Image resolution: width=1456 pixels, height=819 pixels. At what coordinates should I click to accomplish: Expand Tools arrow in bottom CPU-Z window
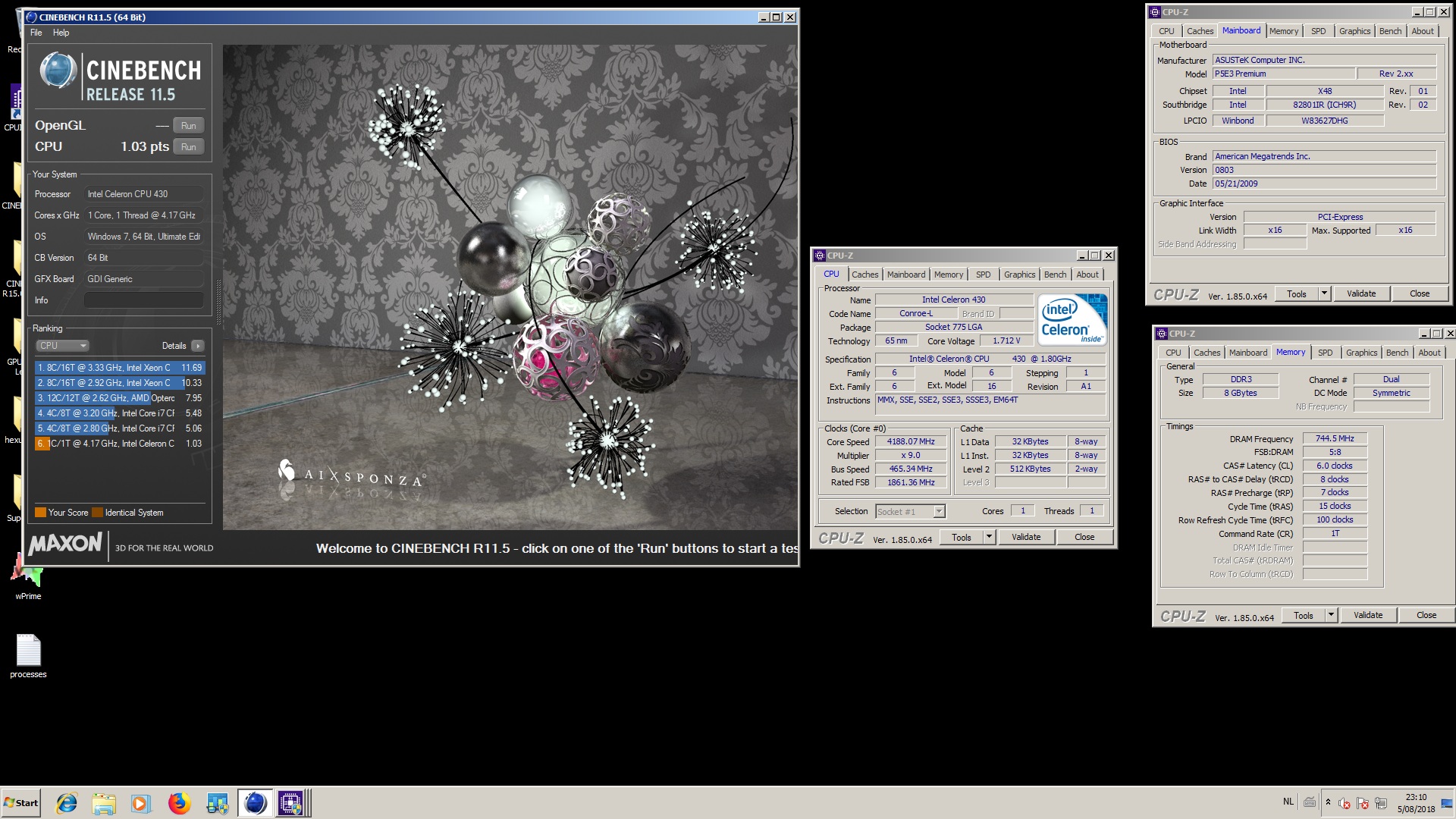1331,615
